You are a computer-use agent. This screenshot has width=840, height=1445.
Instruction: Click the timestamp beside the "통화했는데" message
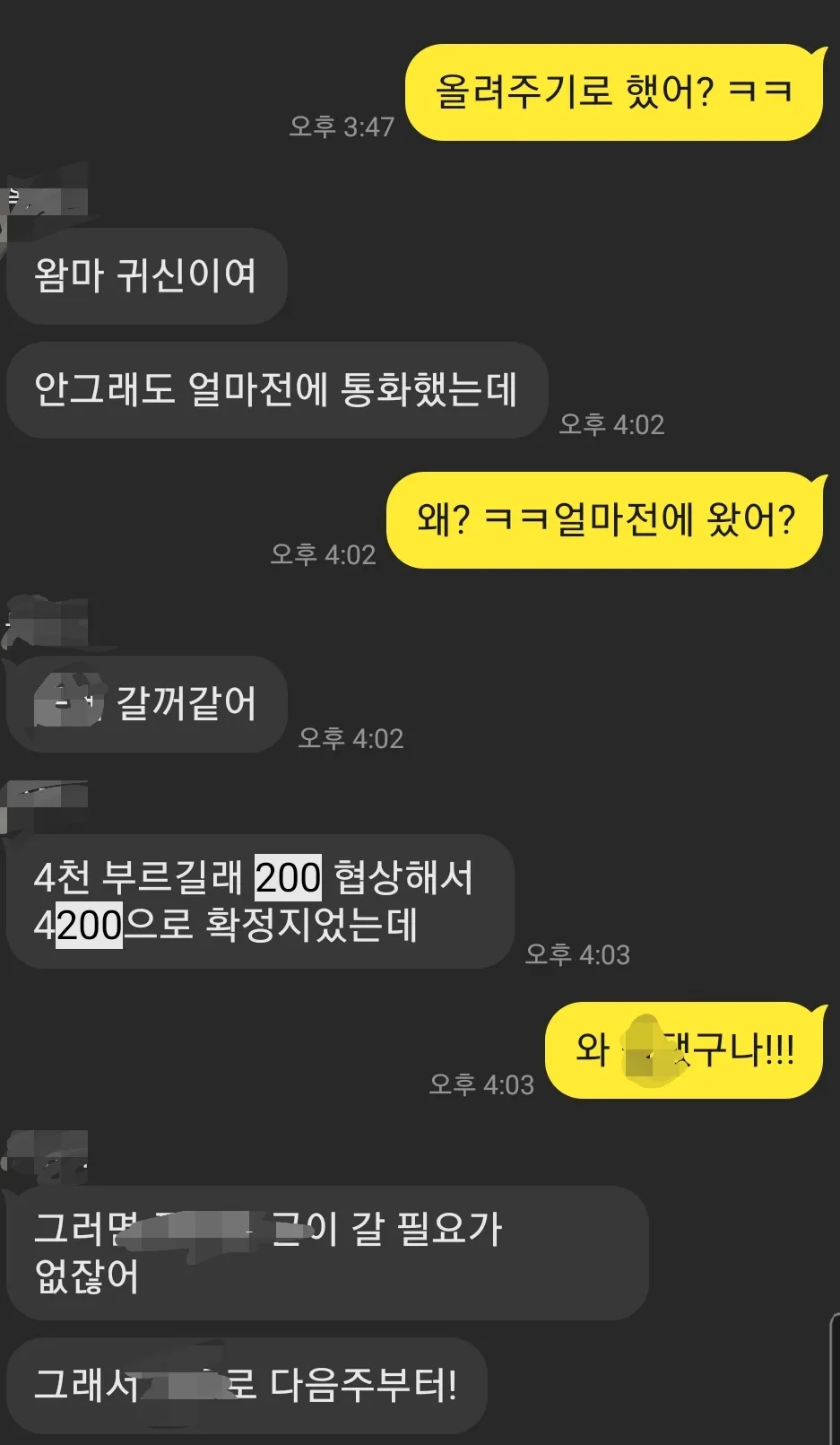(612, 424)
